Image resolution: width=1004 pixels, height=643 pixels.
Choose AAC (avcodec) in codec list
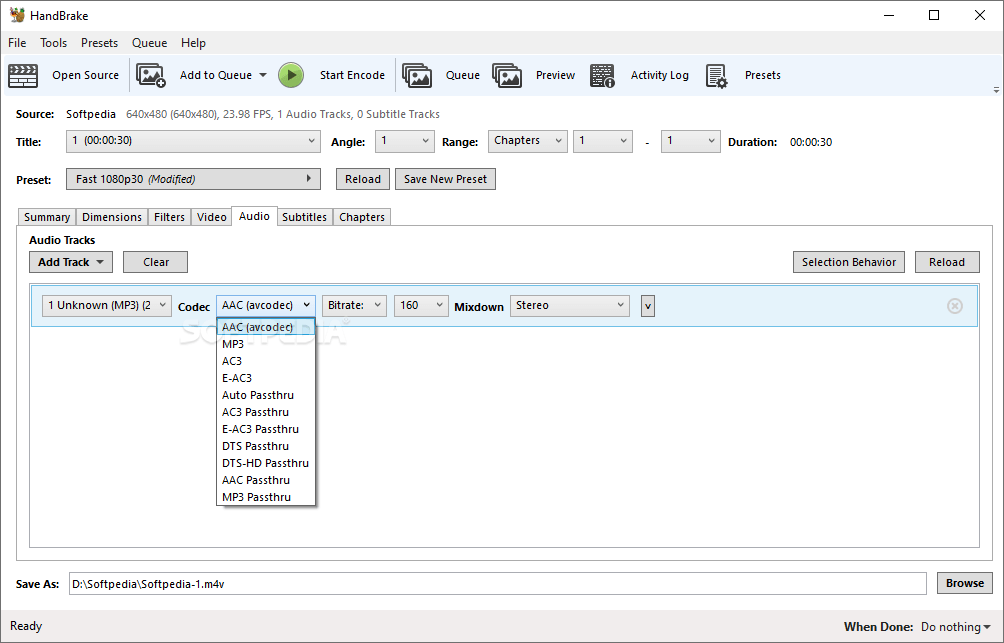pyautogui.click(x=266, y=327)
